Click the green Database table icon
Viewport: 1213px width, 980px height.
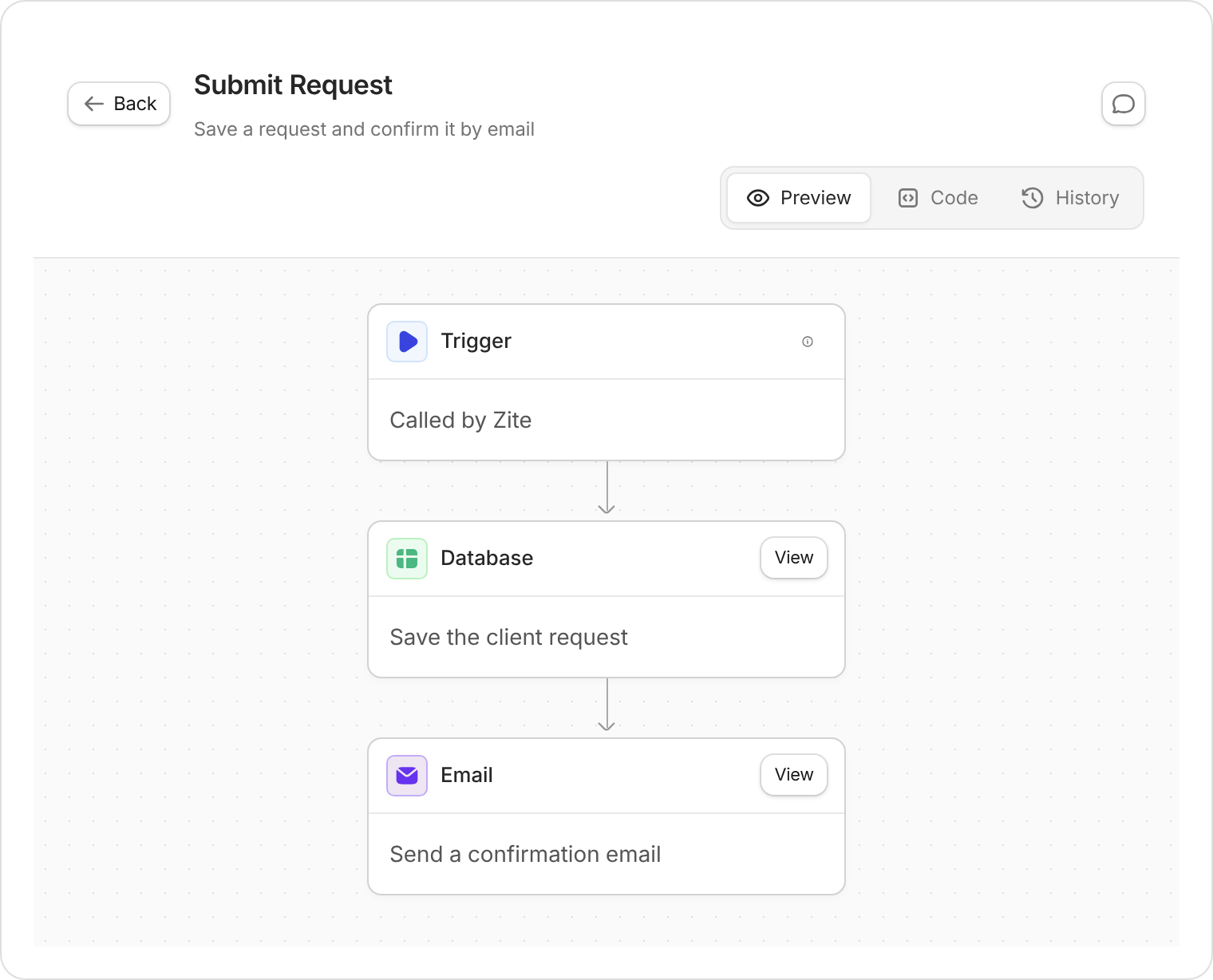407,559
